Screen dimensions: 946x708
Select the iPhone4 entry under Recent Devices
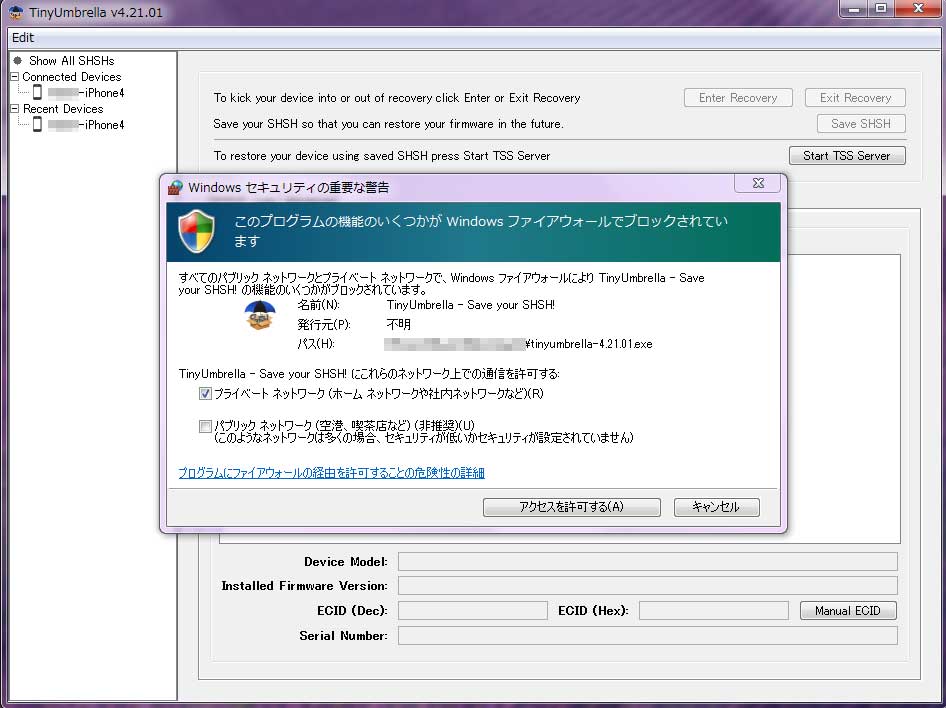pyautogui.click(x=86, y=124)
